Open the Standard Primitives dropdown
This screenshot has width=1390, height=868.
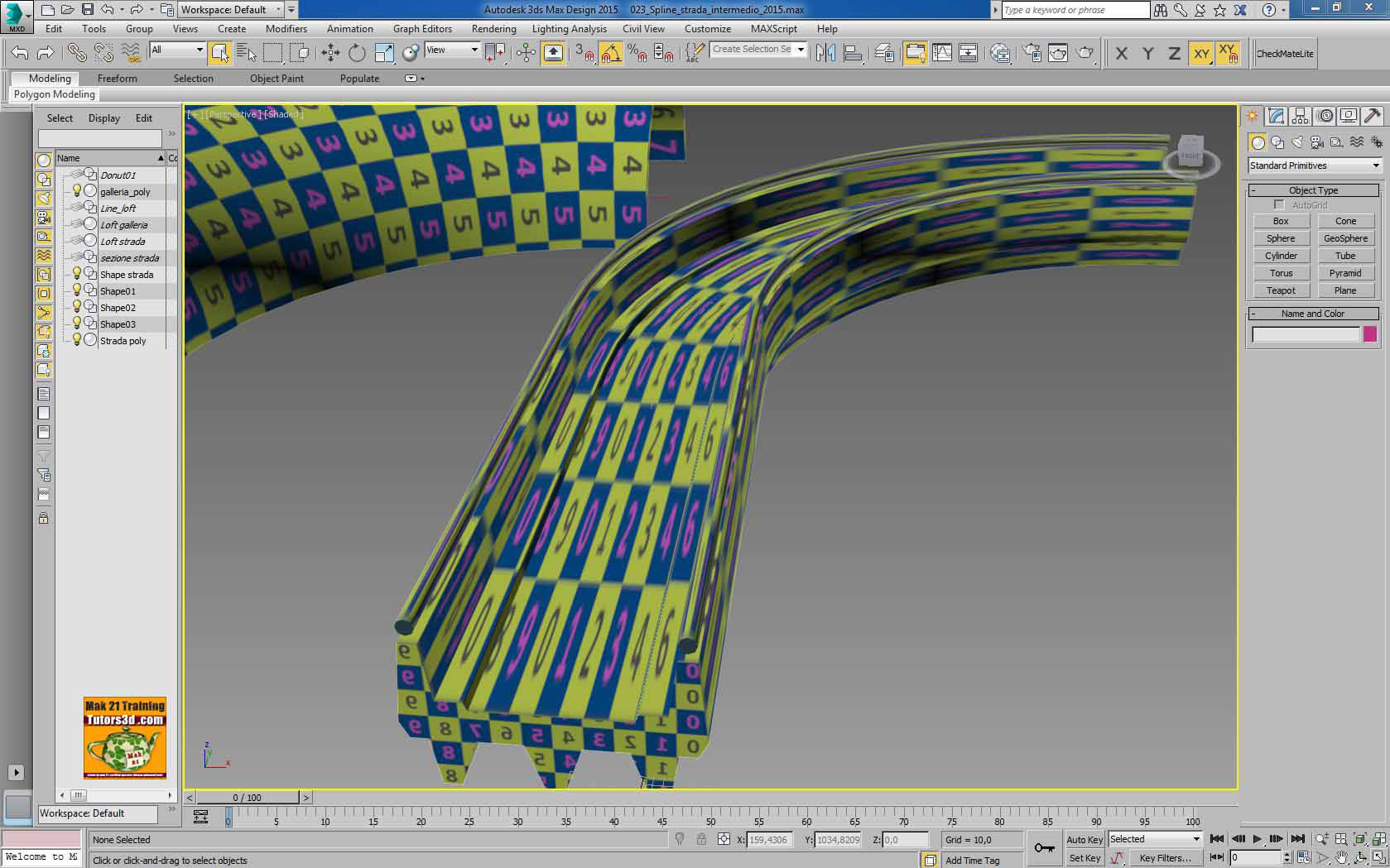tap(1315, 166)
